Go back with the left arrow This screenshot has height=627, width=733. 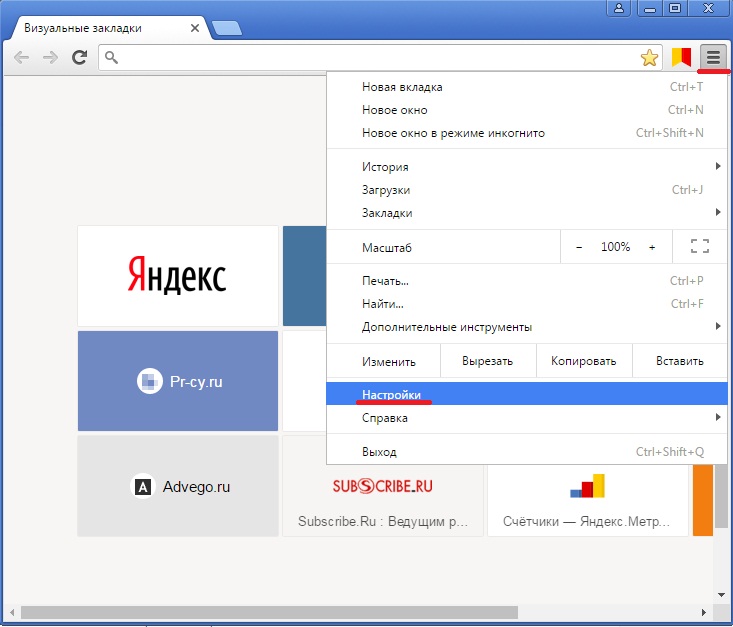21,58
